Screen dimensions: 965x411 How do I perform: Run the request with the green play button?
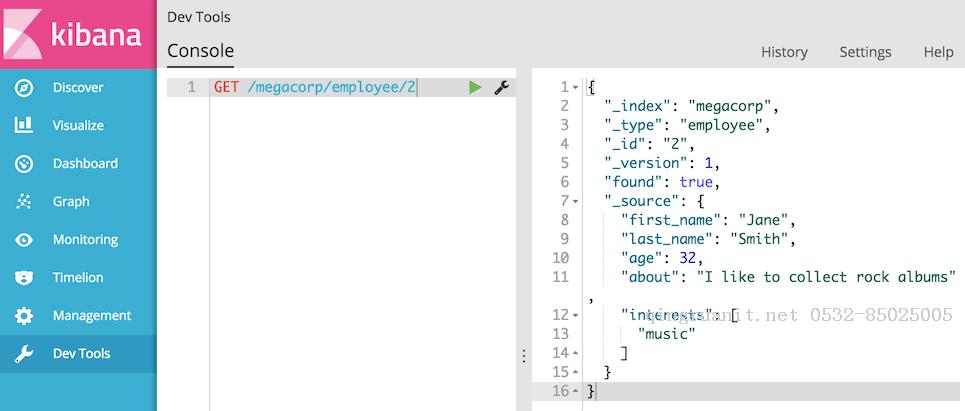pos(474,87)
